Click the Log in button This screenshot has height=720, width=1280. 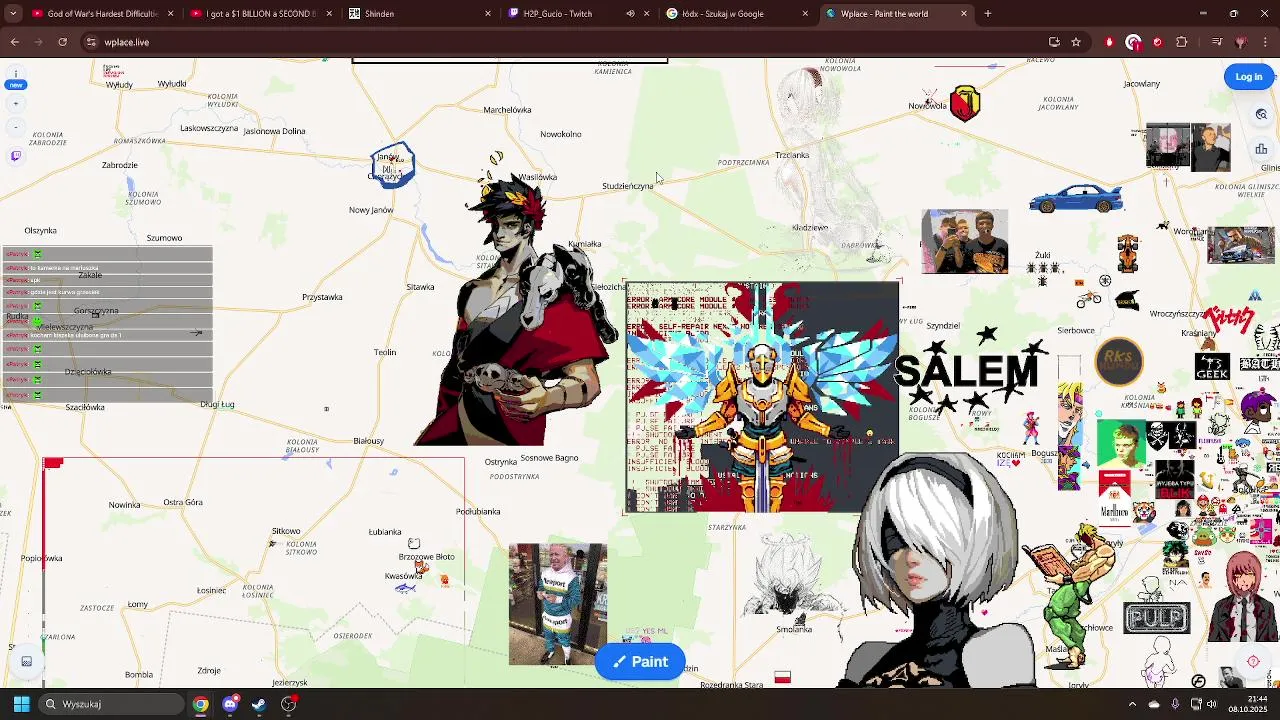[x=1248, y=77]
